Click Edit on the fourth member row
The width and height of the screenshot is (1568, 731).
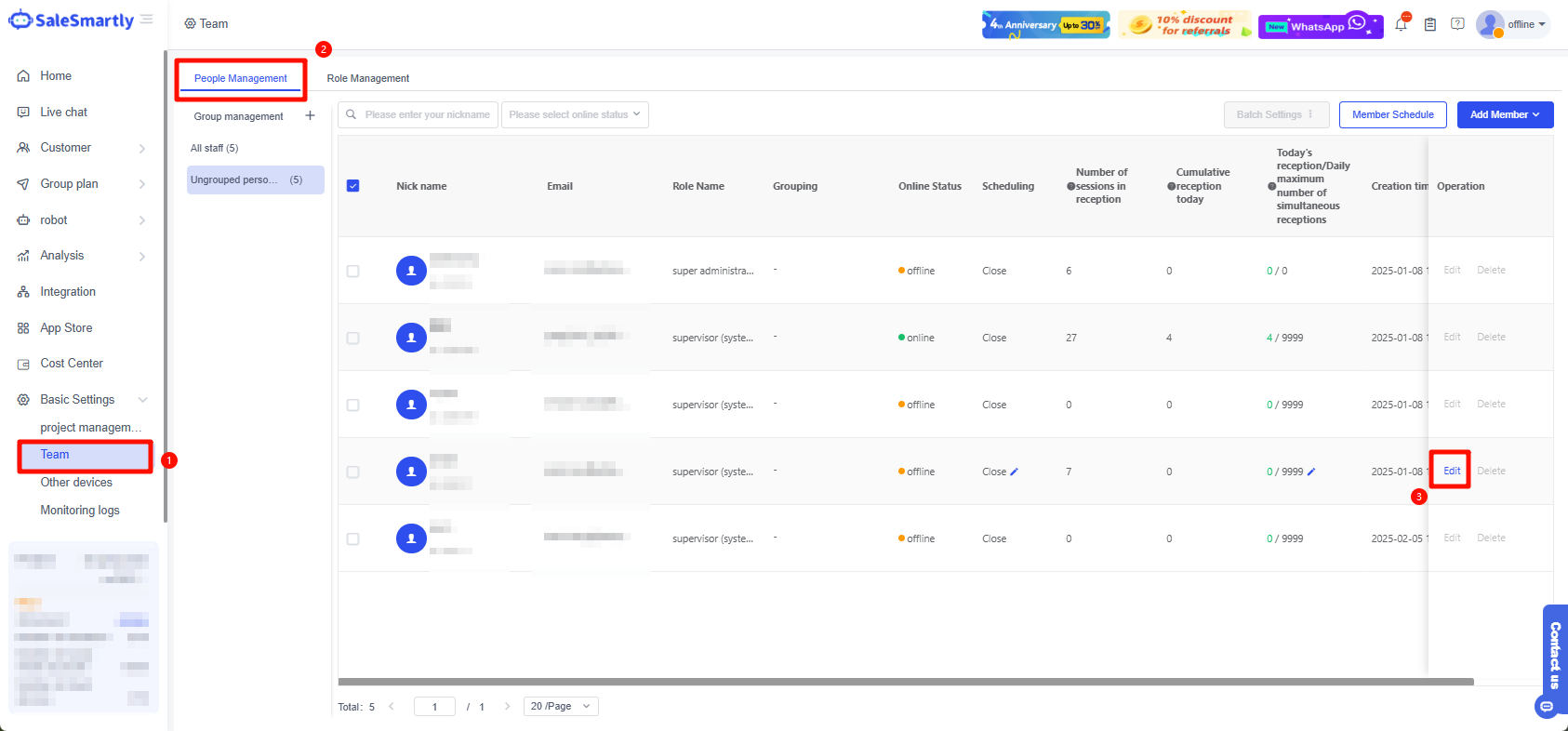[x=1451, y=472]
